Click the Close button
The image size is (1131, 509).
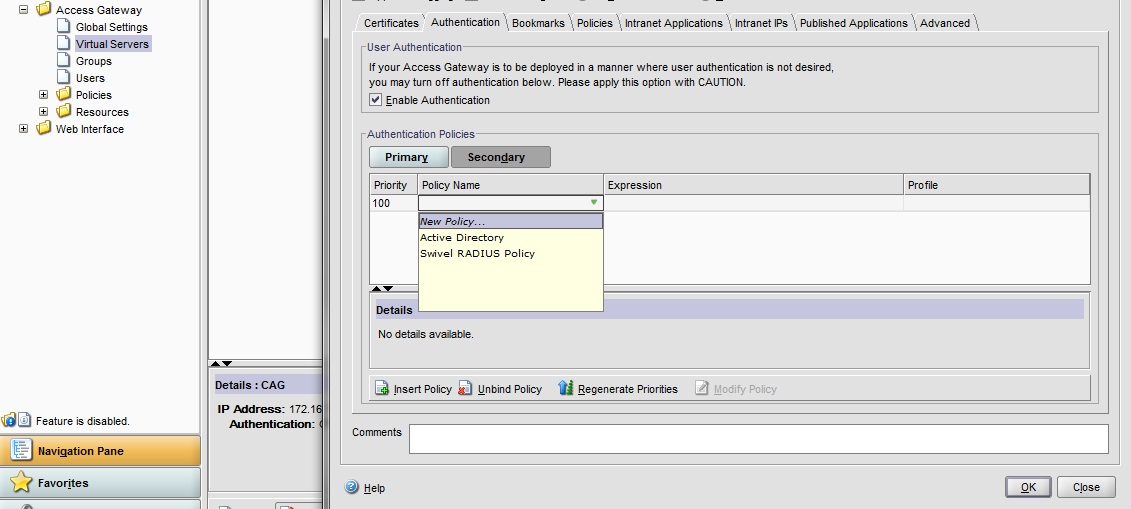click(1086, 487)
